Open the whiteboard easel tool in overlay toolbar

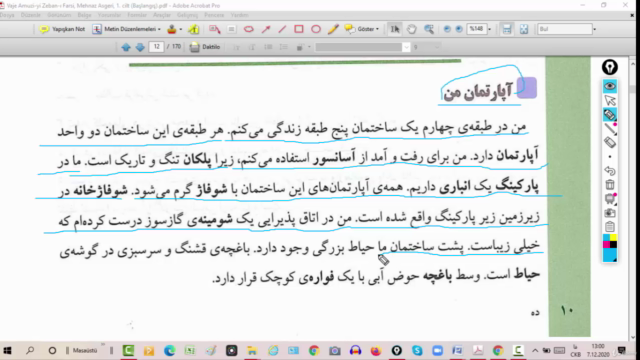tap(610, 199)
